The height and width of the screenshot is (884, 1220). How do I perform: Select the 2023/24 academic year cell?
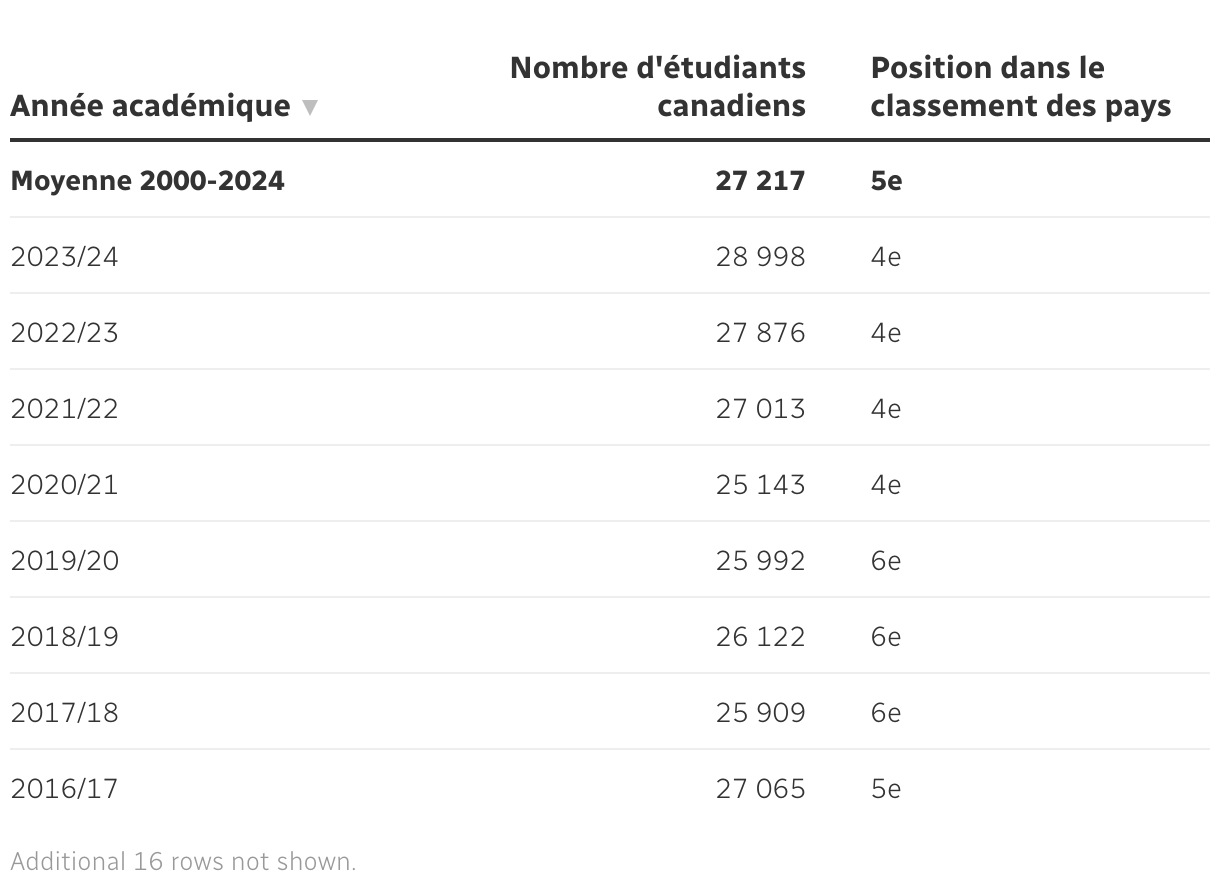pyautogui.click(x=65, y=257)
